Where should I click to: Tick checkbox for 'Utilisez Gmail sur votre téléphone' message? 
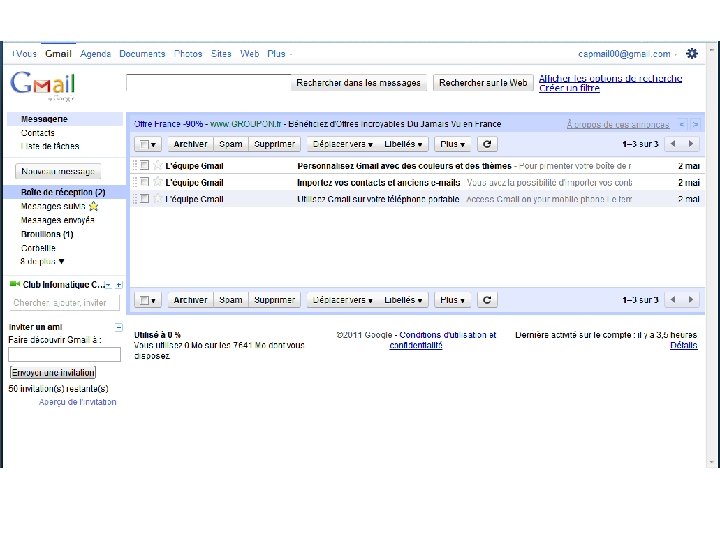click(144, 198)
